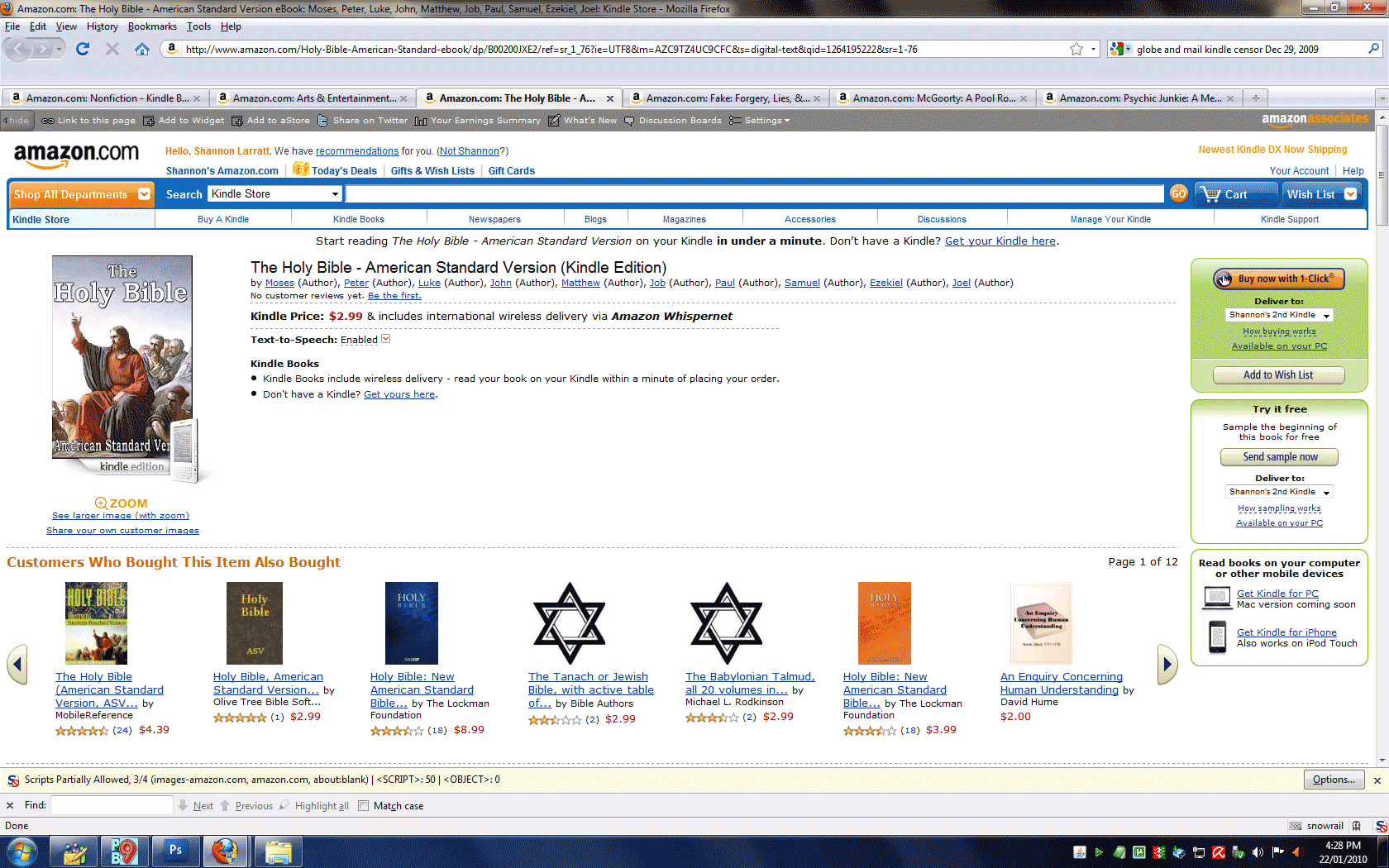Expand Shop All Departments menu
Image resolution: width=1389 pixels, height=868 pixels.
click(82, 194)
